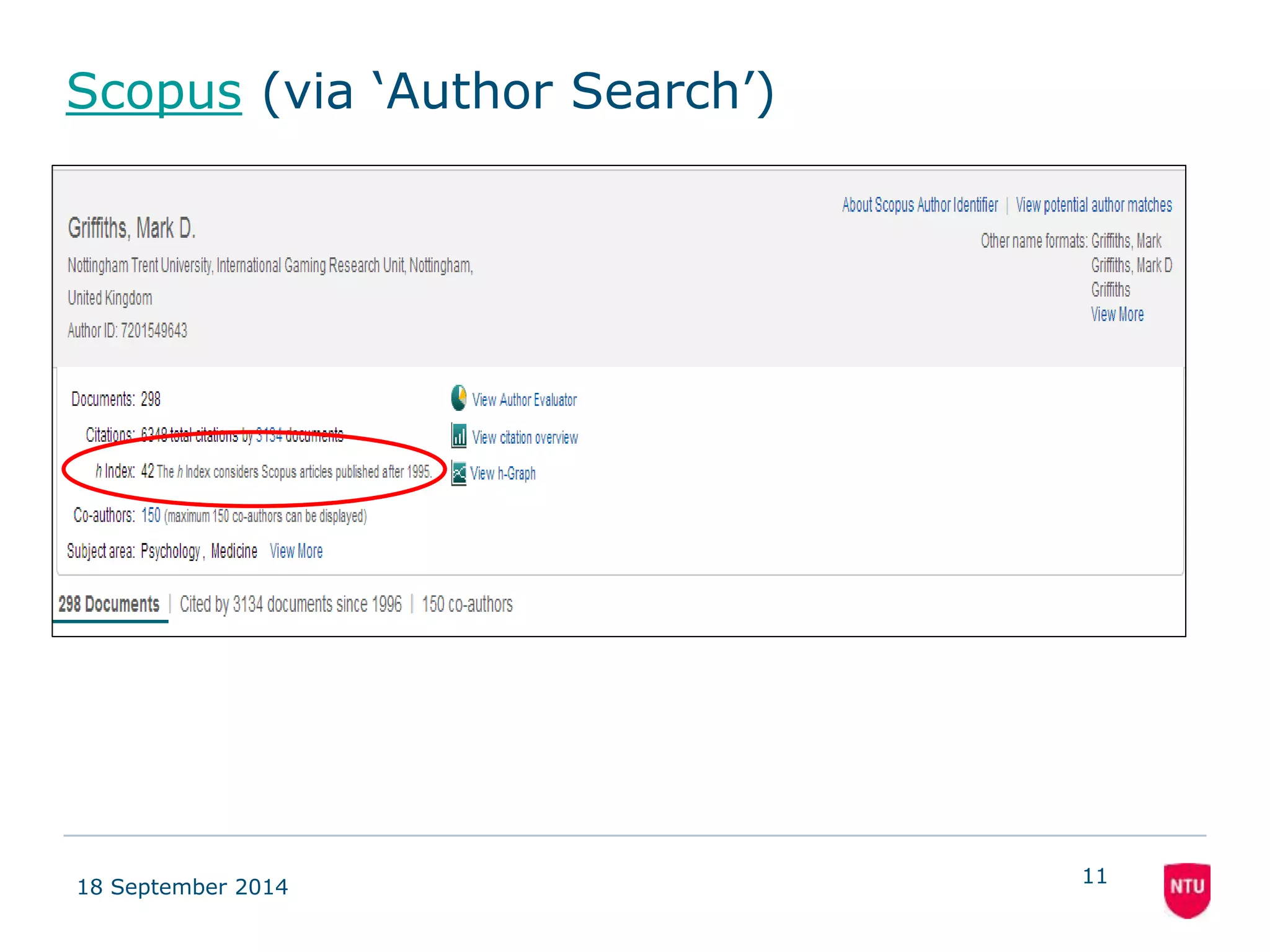Open View Author Evaluator link
The image size is (1270, 952).
[525, 400]
